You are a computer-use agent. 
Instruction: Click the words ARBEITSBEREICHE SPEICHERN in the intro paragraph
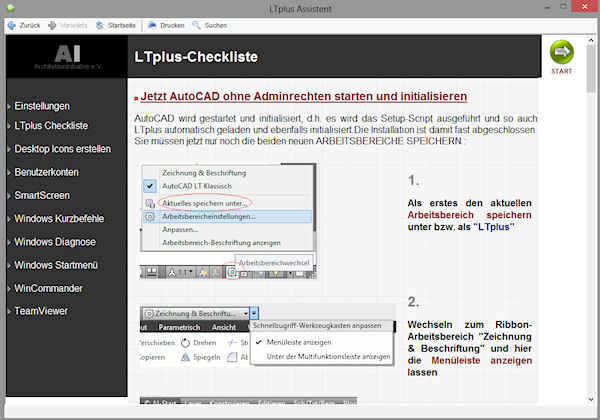388,141
